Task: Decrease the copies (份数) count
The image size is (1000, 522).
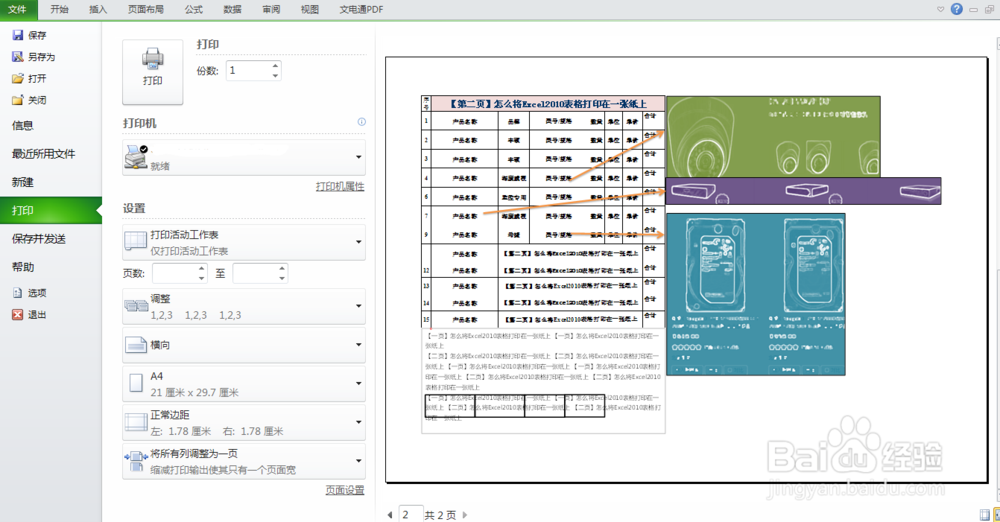Action: pyautogui.click(x=275, y=75)
